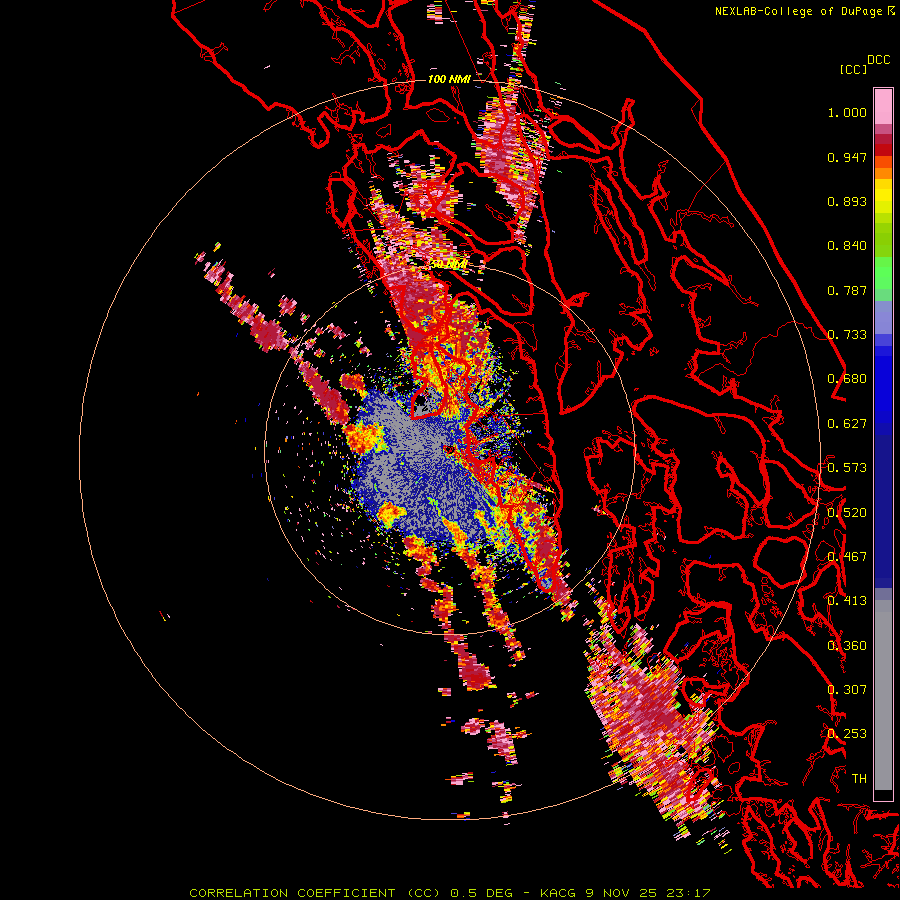
Task: Click the [CC] units label
Action: pos(853,69)
